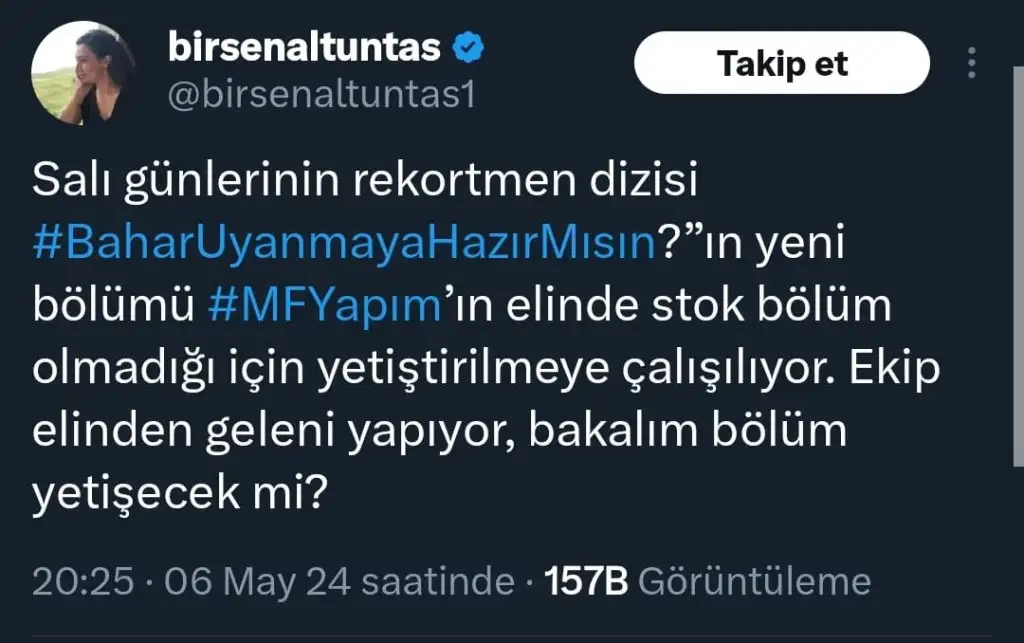Click the 157B view count

click(x=584, y=582)
